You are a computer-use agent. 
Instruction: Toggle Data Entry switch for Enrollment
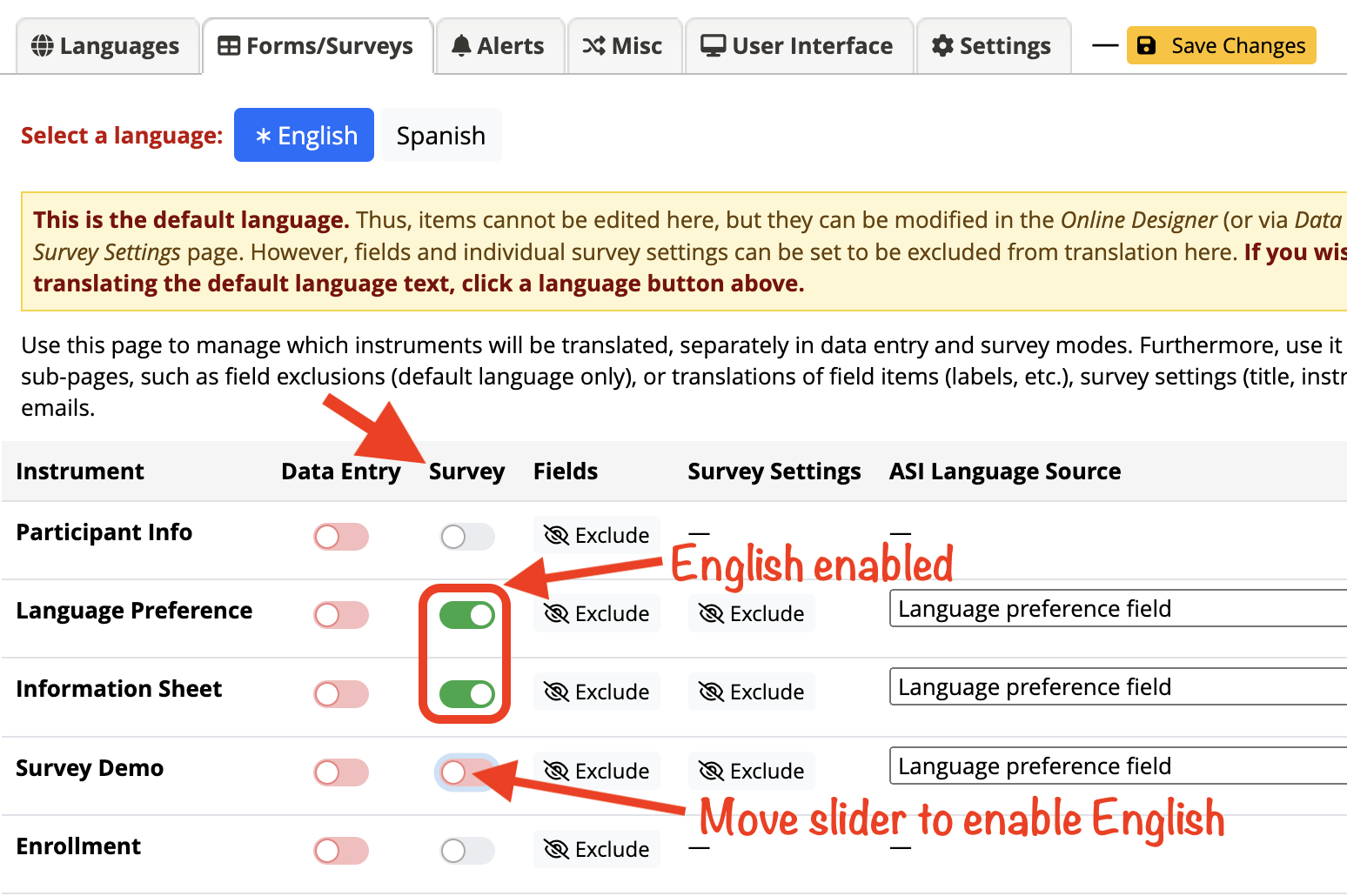[341, 851]
